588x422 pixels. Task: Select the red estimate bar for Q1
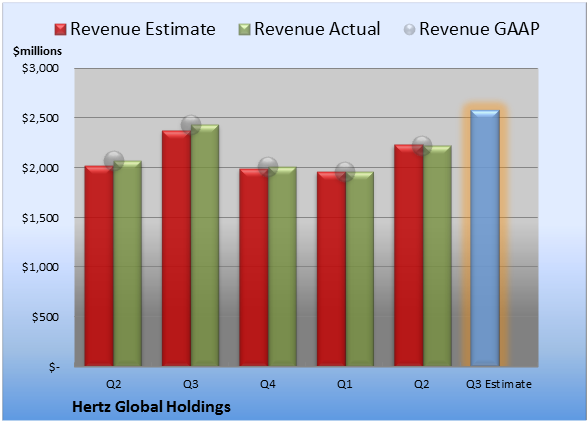[331, 269]
